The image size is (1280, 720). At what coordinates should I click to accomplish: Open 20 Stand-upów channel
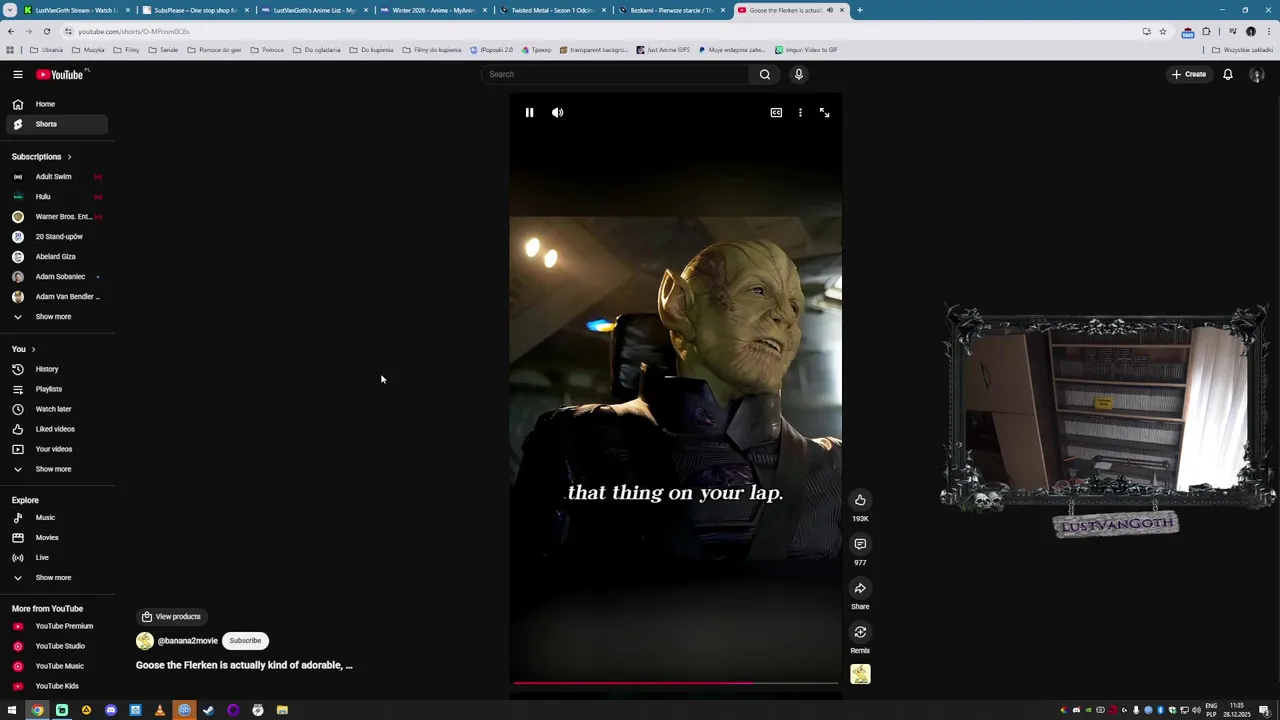pos(55,237)
